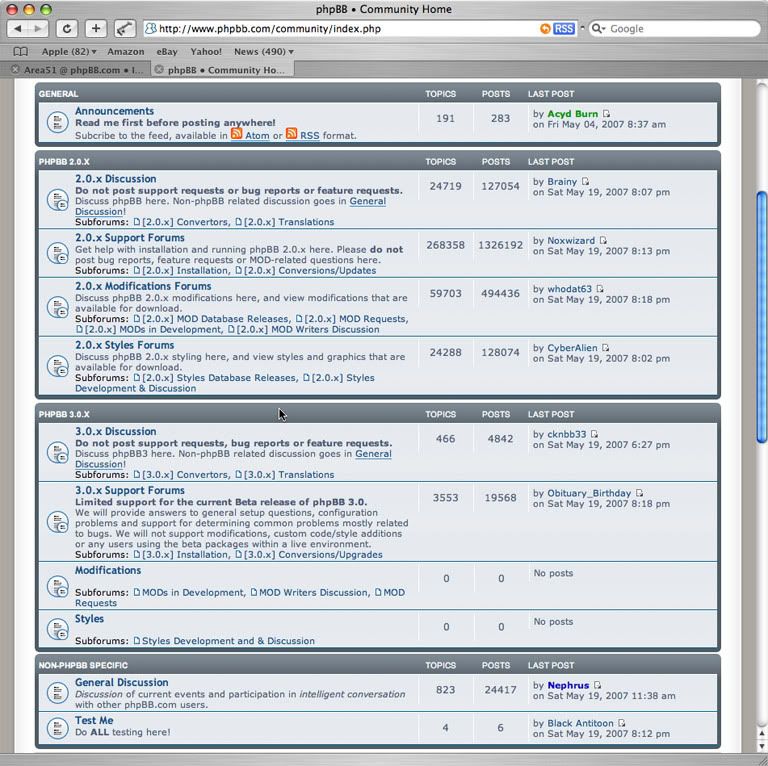Click the tool icon beside the plus button

125,28
